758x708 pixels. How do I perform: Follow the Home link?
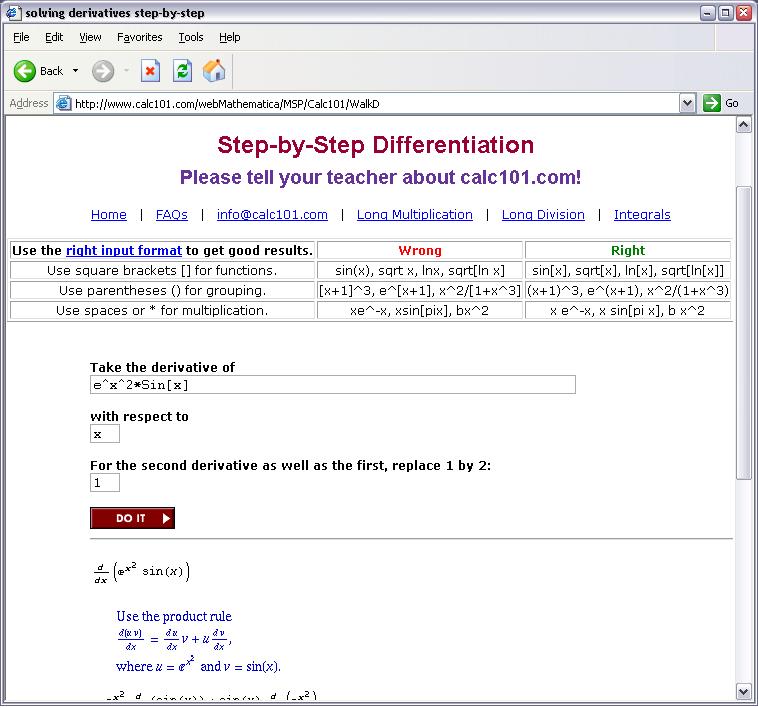point(109,215)
